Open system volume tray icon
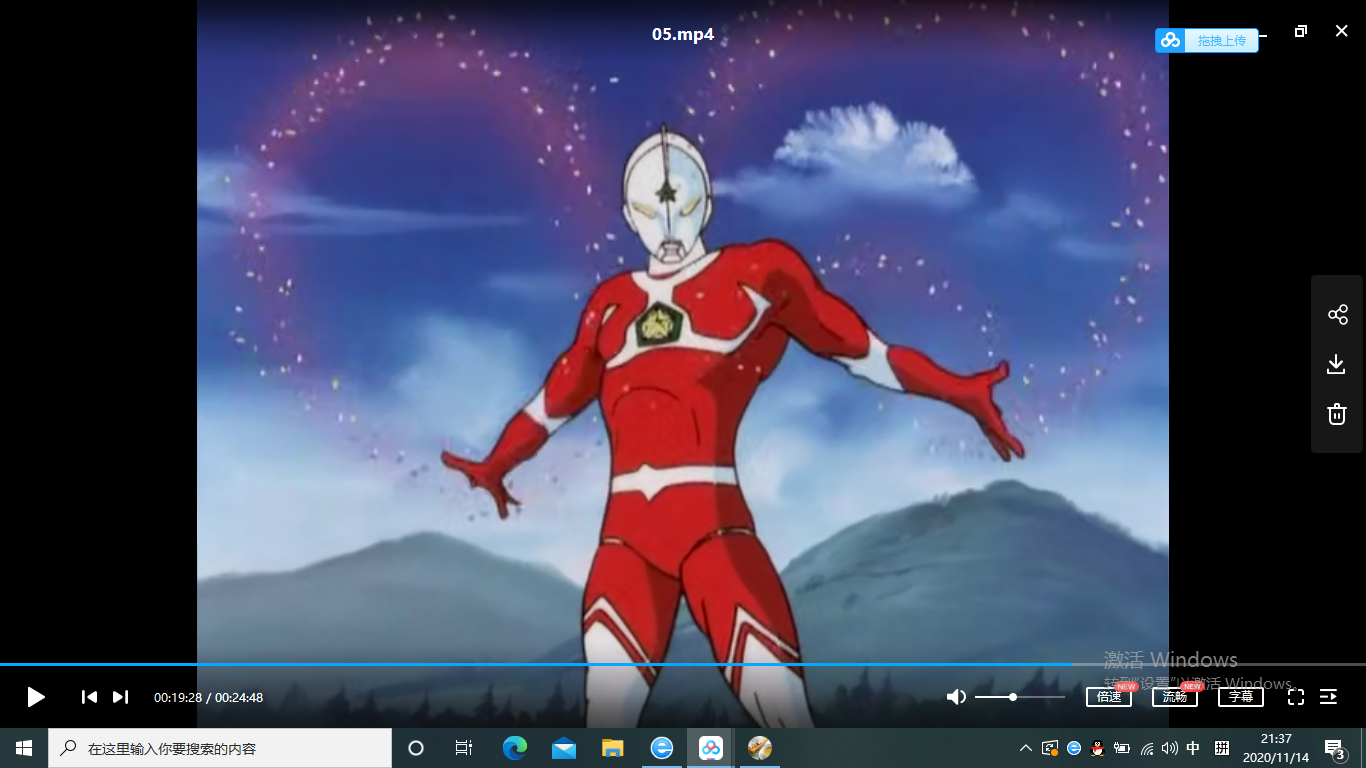The height and width of the screenshot is (768, 1366). [1169, 748]
